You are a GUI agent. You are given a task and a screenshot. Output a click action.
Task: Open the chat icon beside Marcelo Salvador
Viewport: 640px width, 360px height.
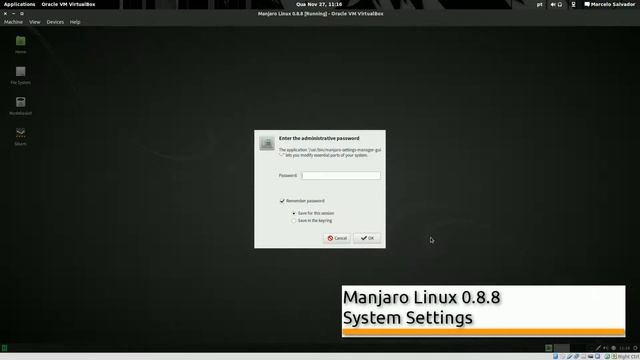587,4
